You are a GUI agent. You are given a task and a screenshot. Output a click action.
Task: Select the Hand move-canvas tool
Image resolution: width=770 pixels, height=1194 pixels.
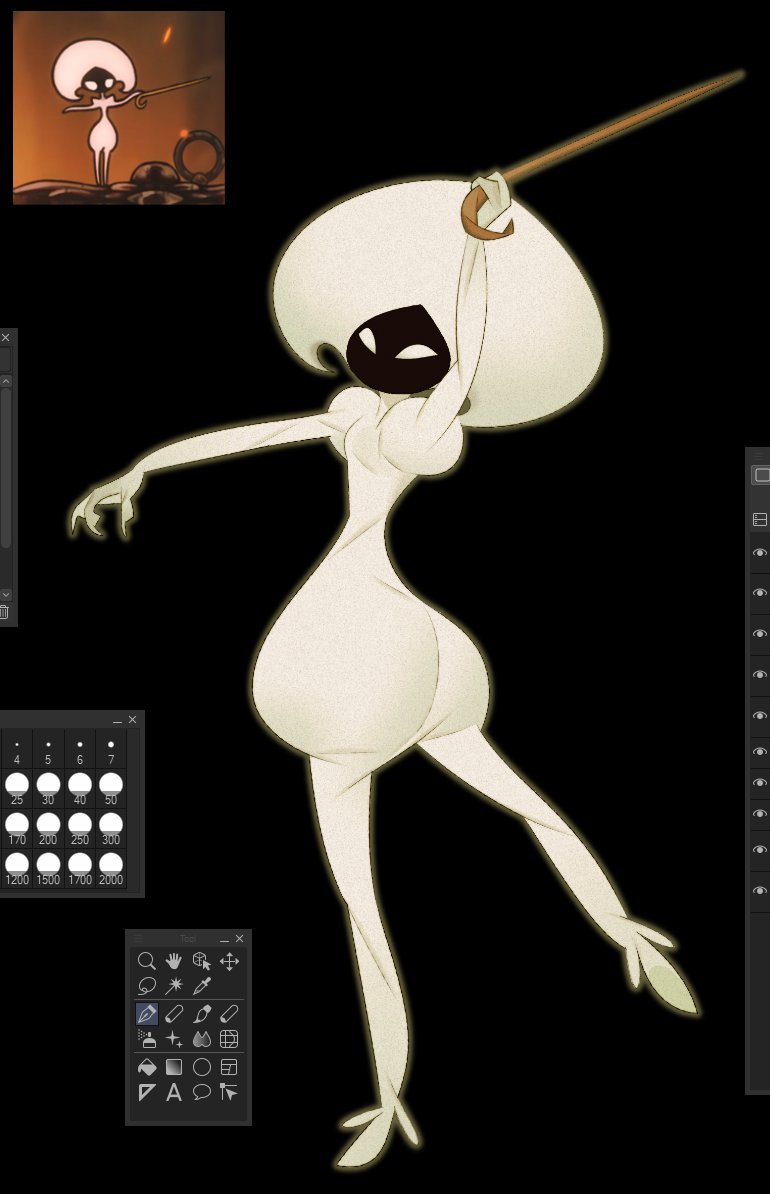(x=174, y=961)
